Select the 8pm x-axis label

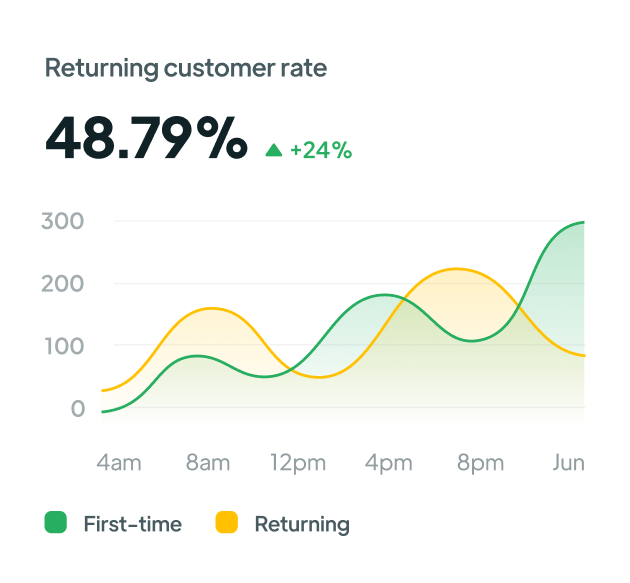[480, 462]
